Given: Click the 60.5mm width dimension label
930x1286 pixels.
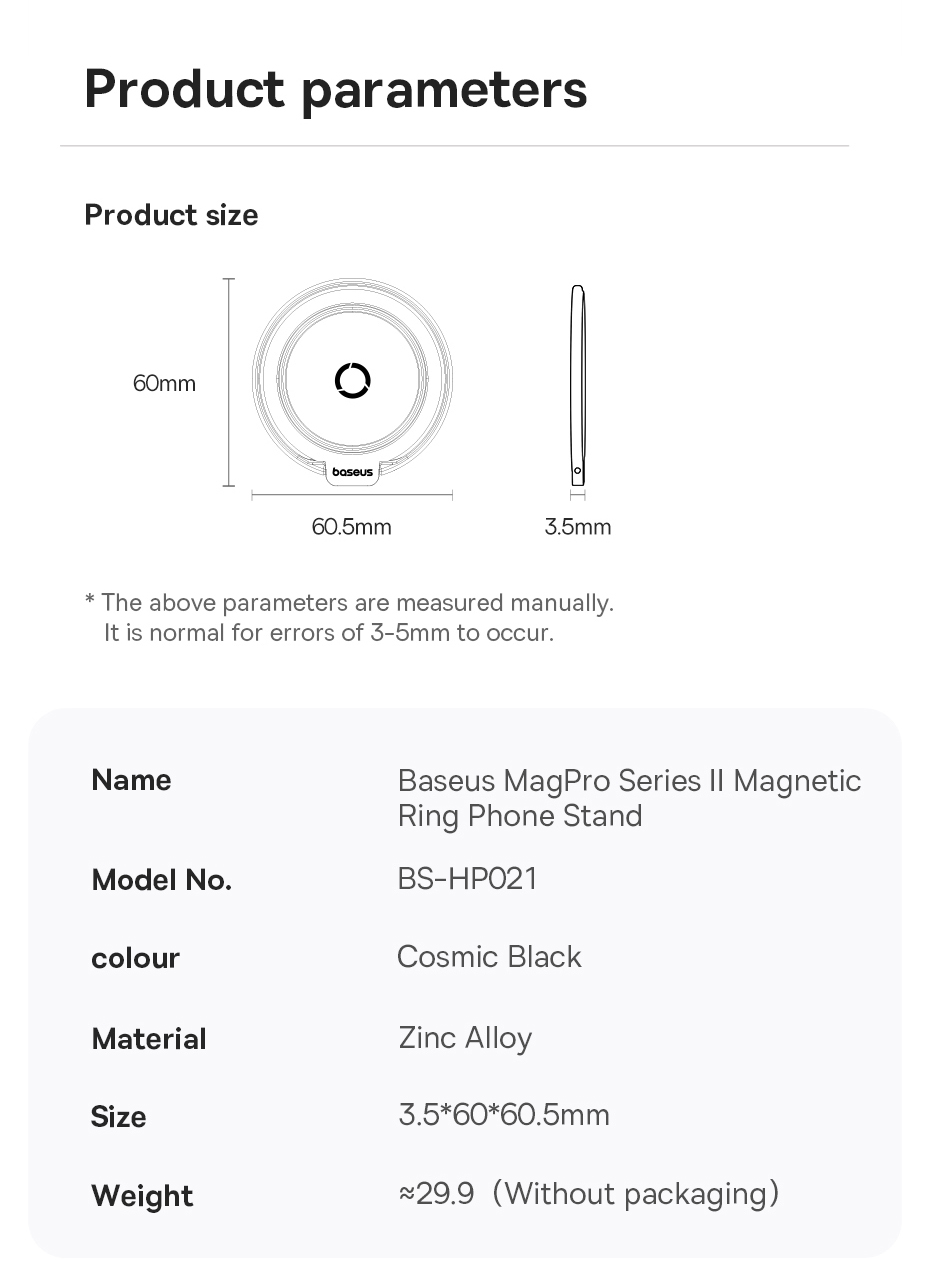Looking at the screenshot, I should (x=351, y=526).
